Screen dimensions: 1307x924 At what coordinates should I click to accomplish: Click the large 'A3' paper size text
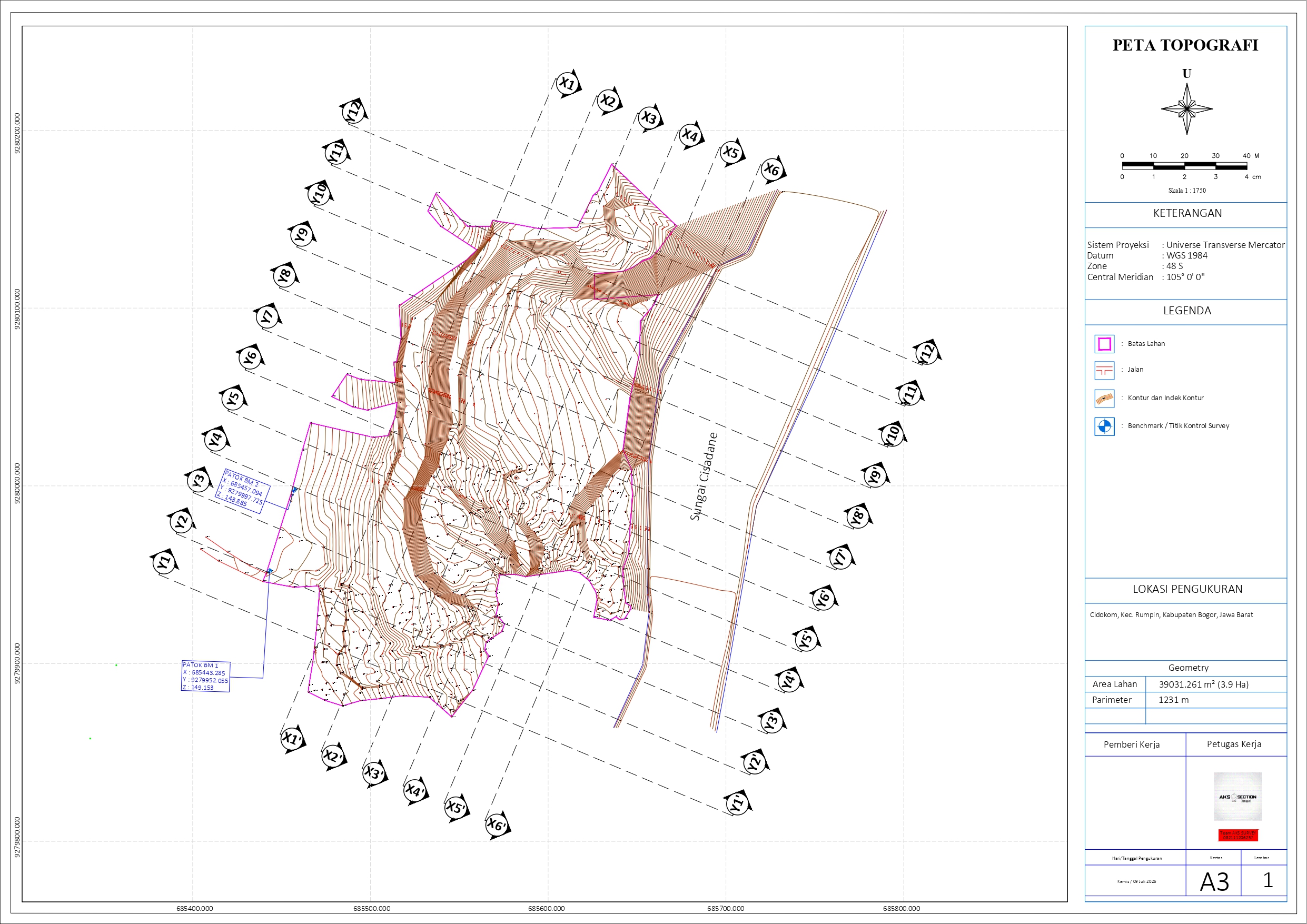pos(1214,882)
